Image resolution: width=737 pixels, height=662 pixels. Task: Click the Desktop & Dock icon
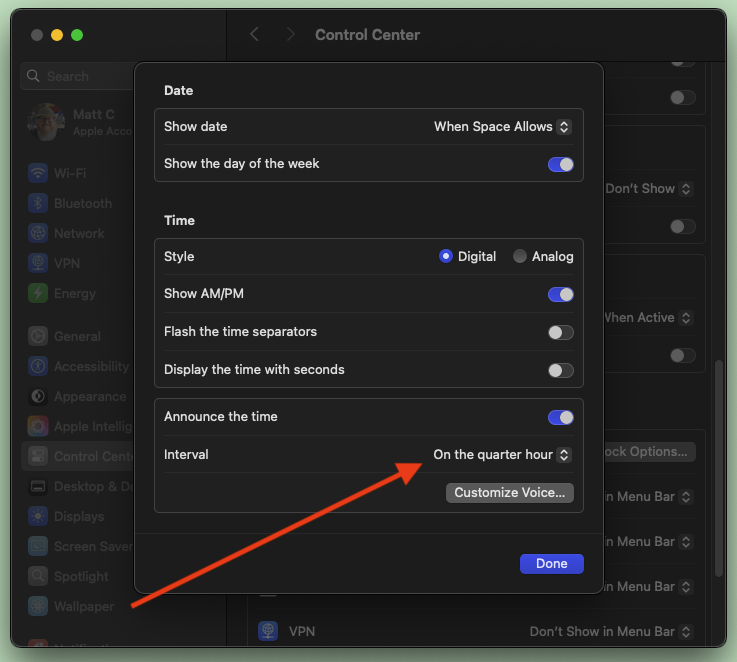(x=38, y=487)
